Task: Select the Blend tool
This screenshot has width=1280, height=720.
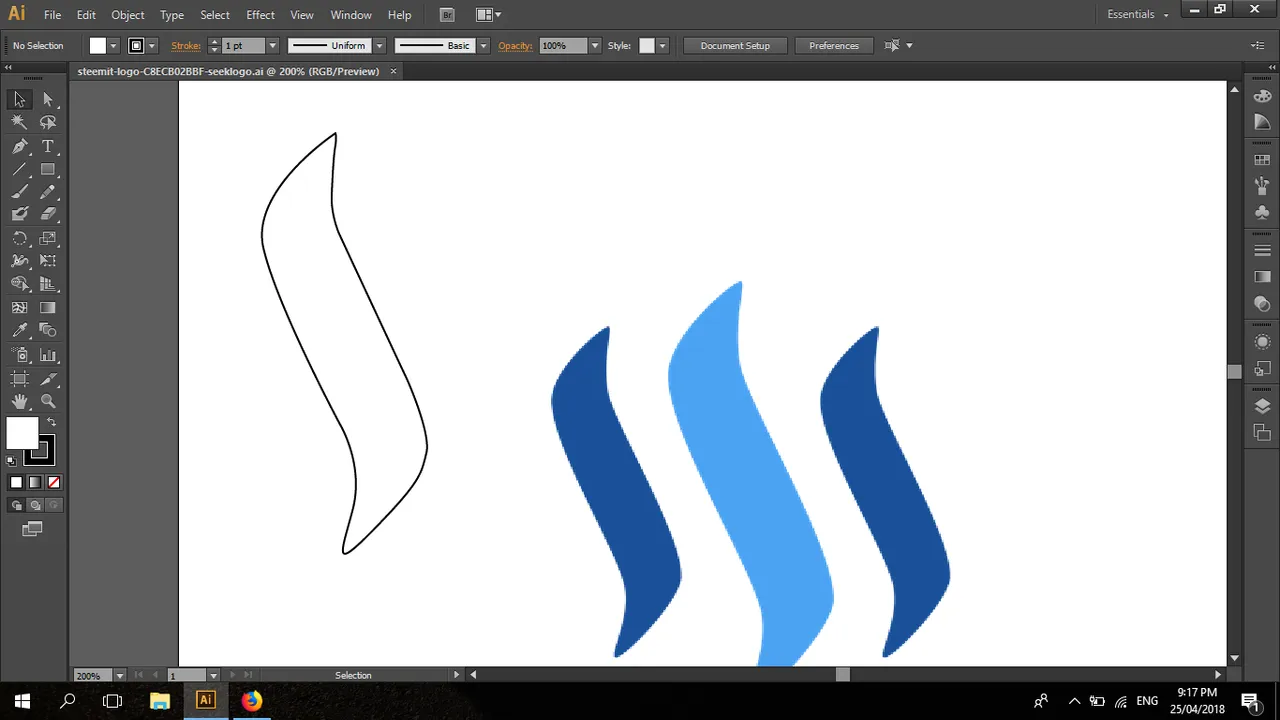Action: coord(48,331)
